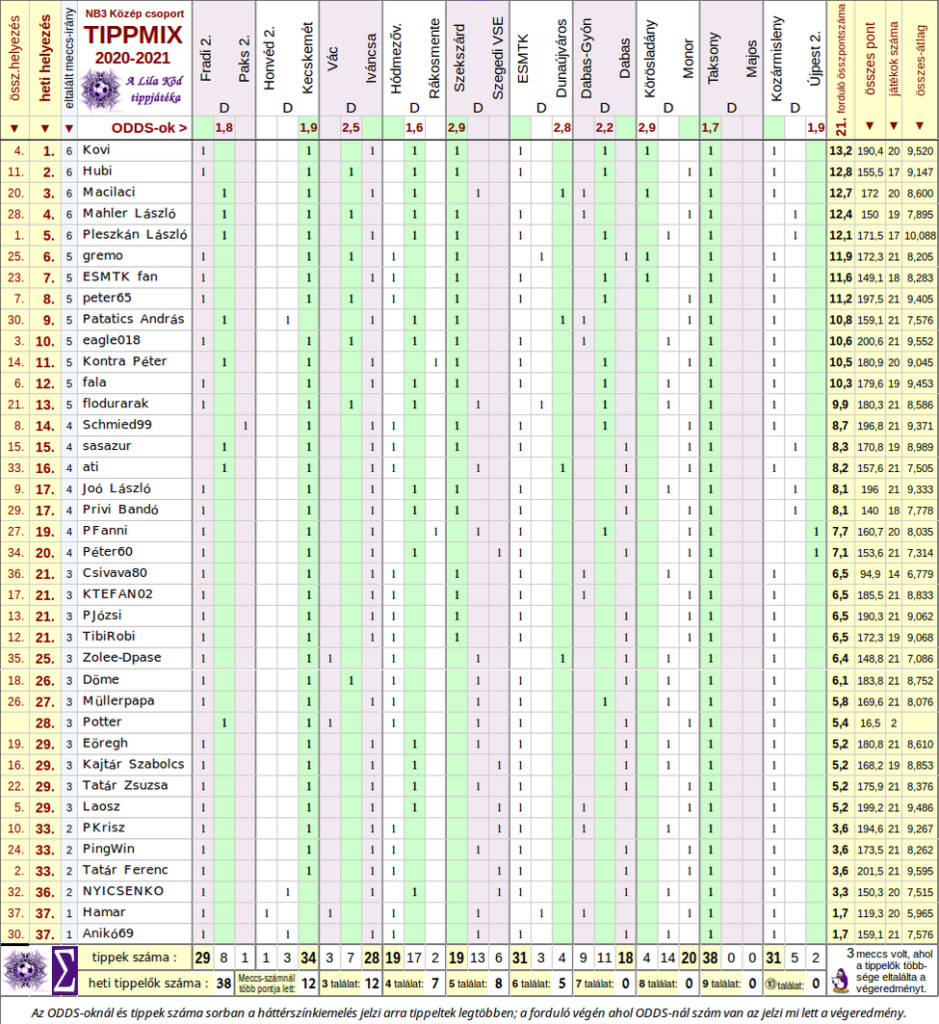The image size is (939, 1024).
Task: Click the Újpest 2. column header
Action: [814, 59]
